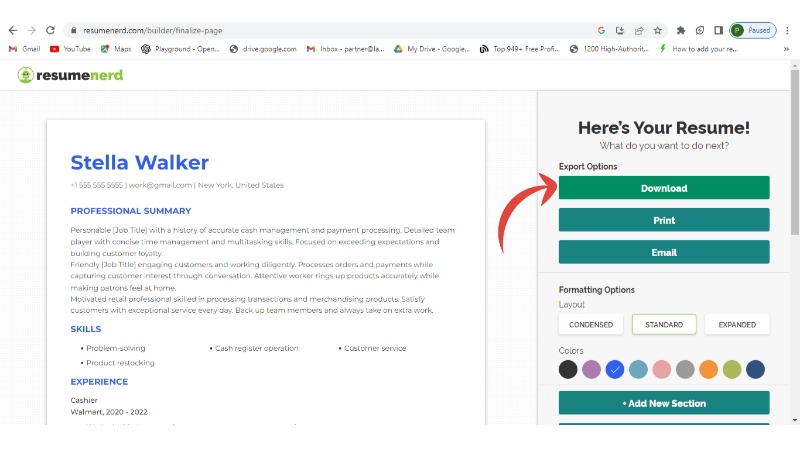
Task: Bookmark this page with the star icon
Action: (657, 30)
